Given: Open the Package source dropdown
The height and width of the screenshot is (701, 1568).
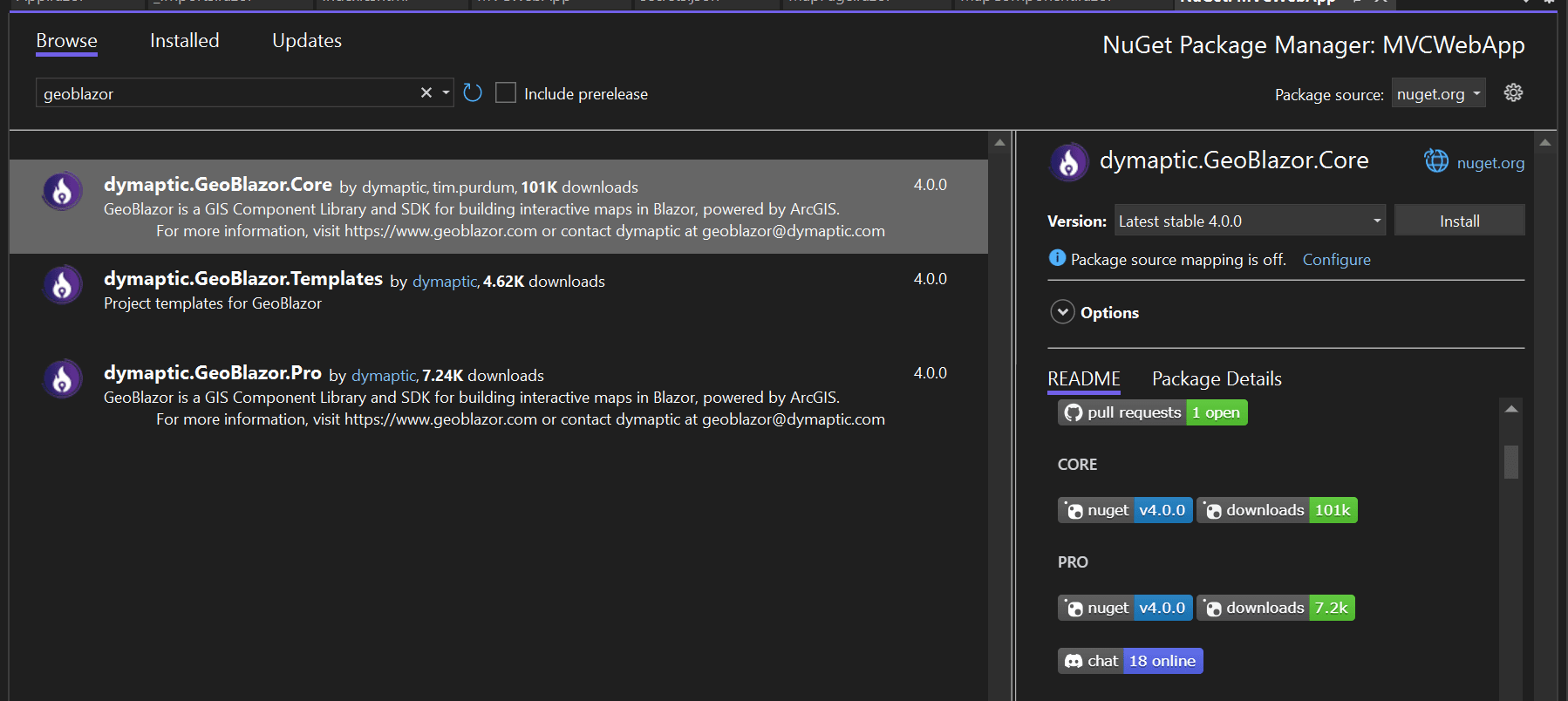Looking at the screenshot, I should [x=1438, y=93].
